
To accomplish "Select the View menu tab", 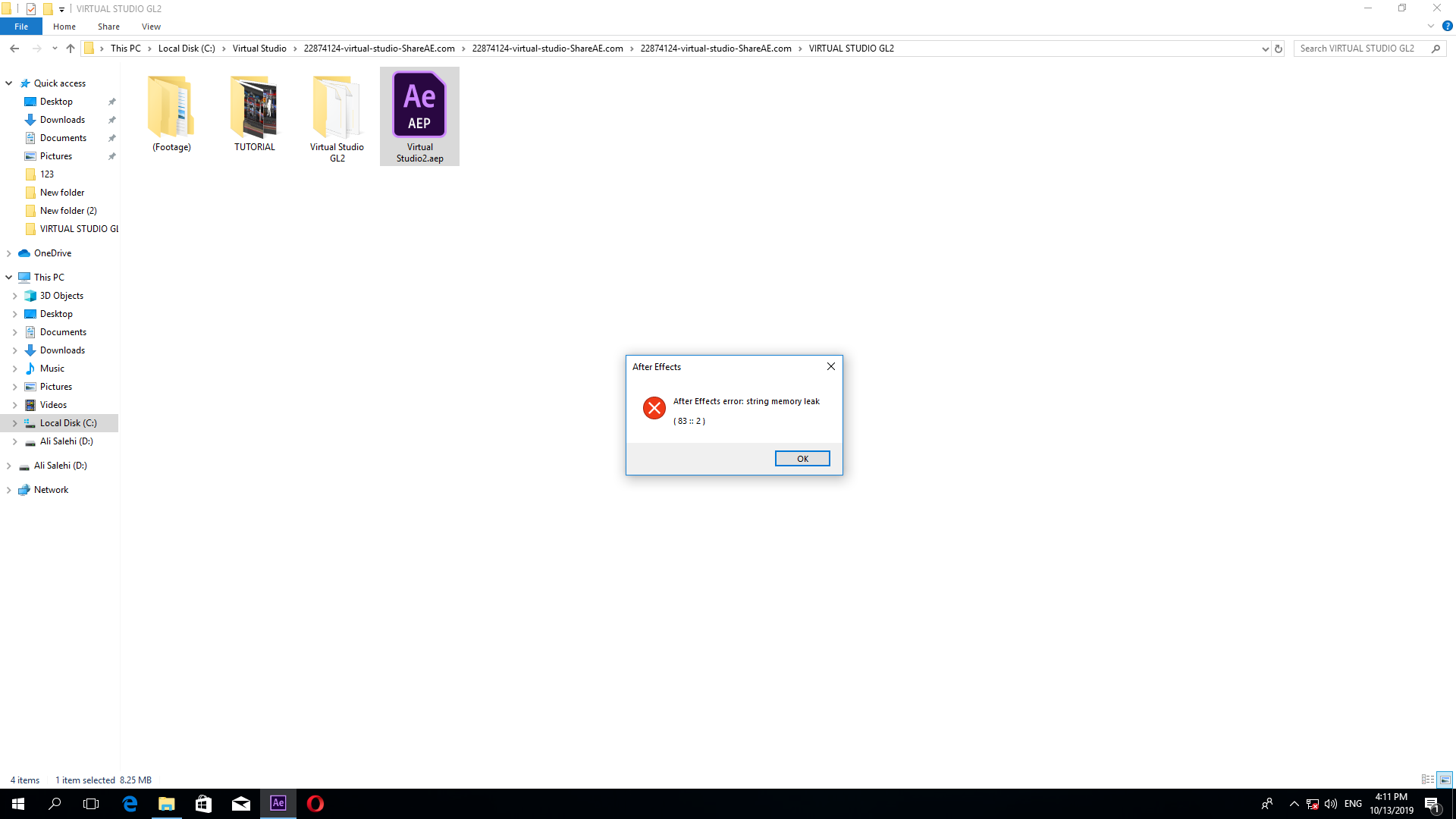I will coord(151,27).
